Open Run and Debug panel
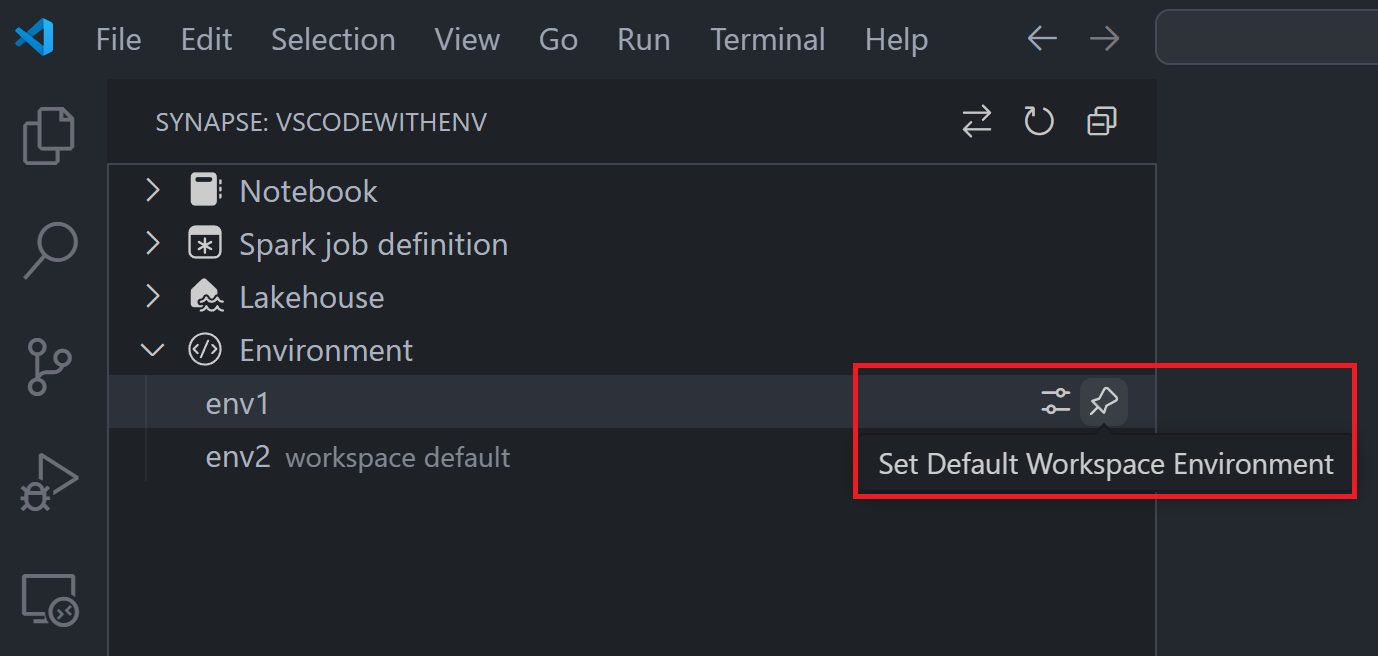 pos(47,480)
